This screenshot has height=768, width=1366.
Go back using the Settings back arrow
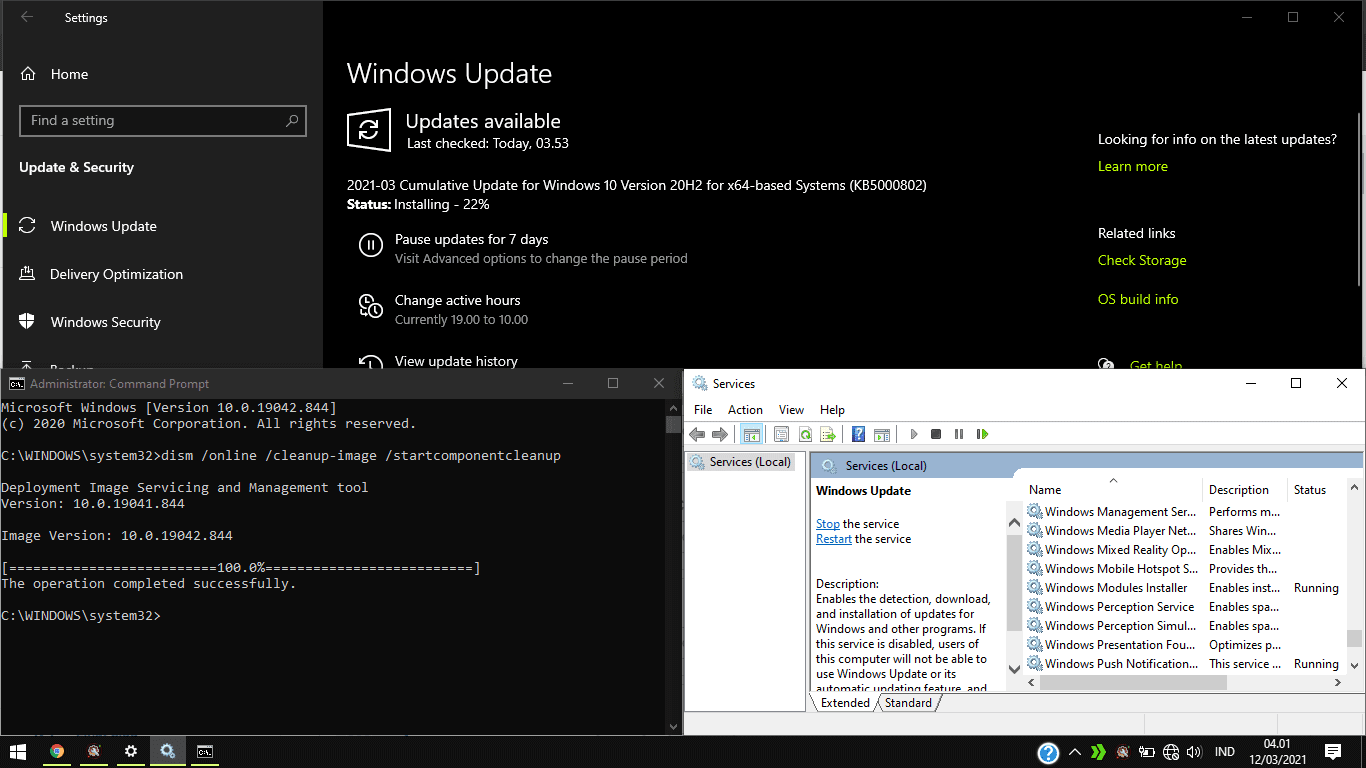pyautogui.click(x=27, y=17)
